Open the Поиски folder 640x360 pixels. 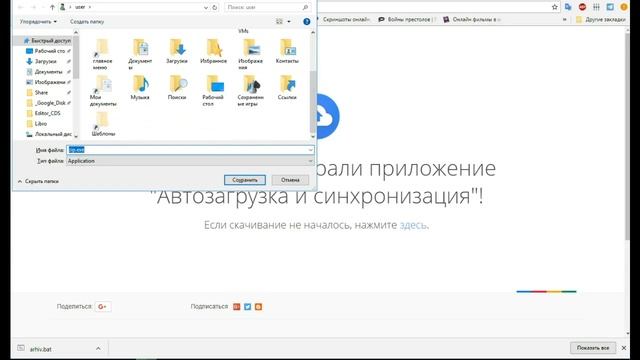tap(177, 88)
